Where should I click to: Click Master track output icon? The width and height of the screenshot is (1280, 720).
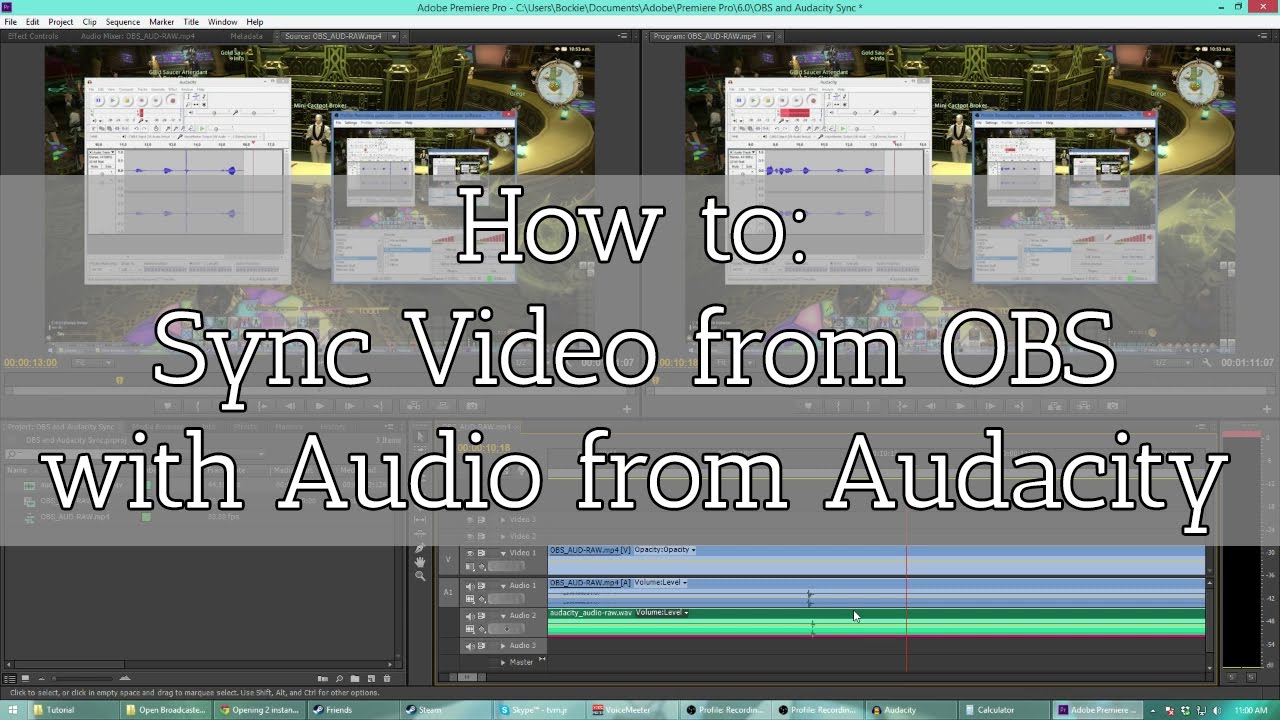pos(542,659)
